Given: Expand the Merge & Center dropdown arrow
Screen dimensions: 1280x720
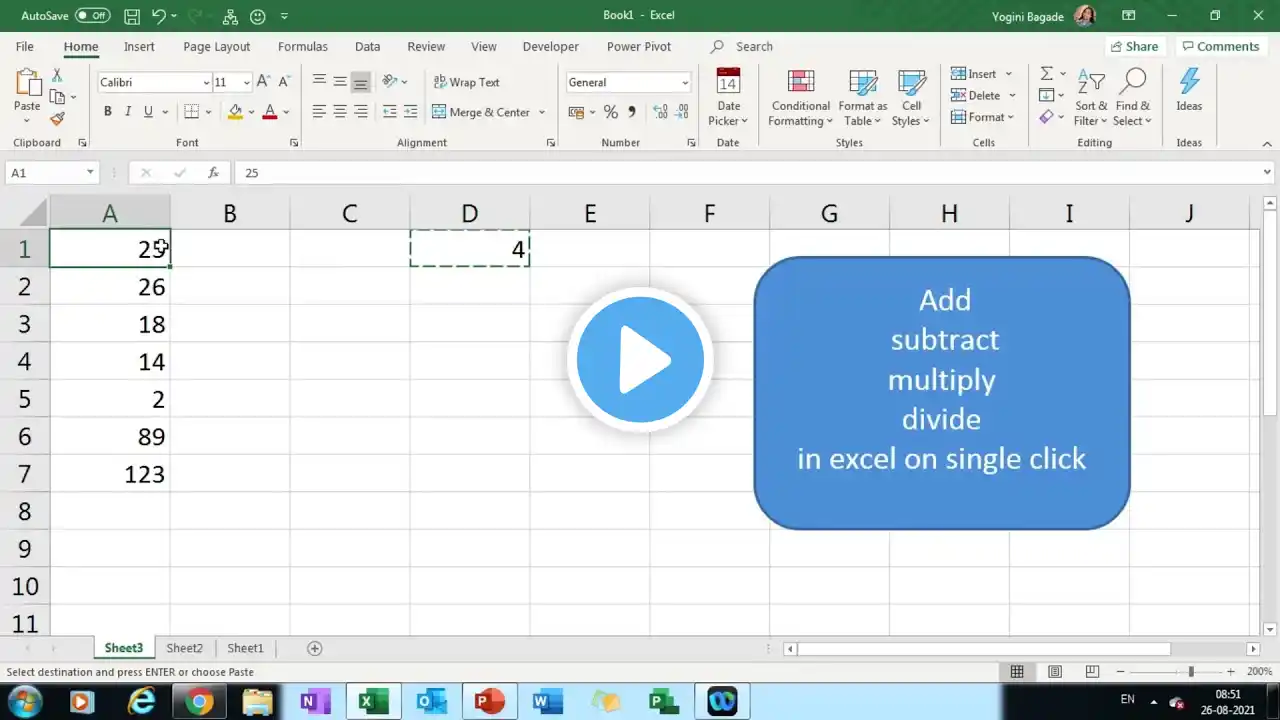Looking at the screenshot, I should tap(542, 112).
